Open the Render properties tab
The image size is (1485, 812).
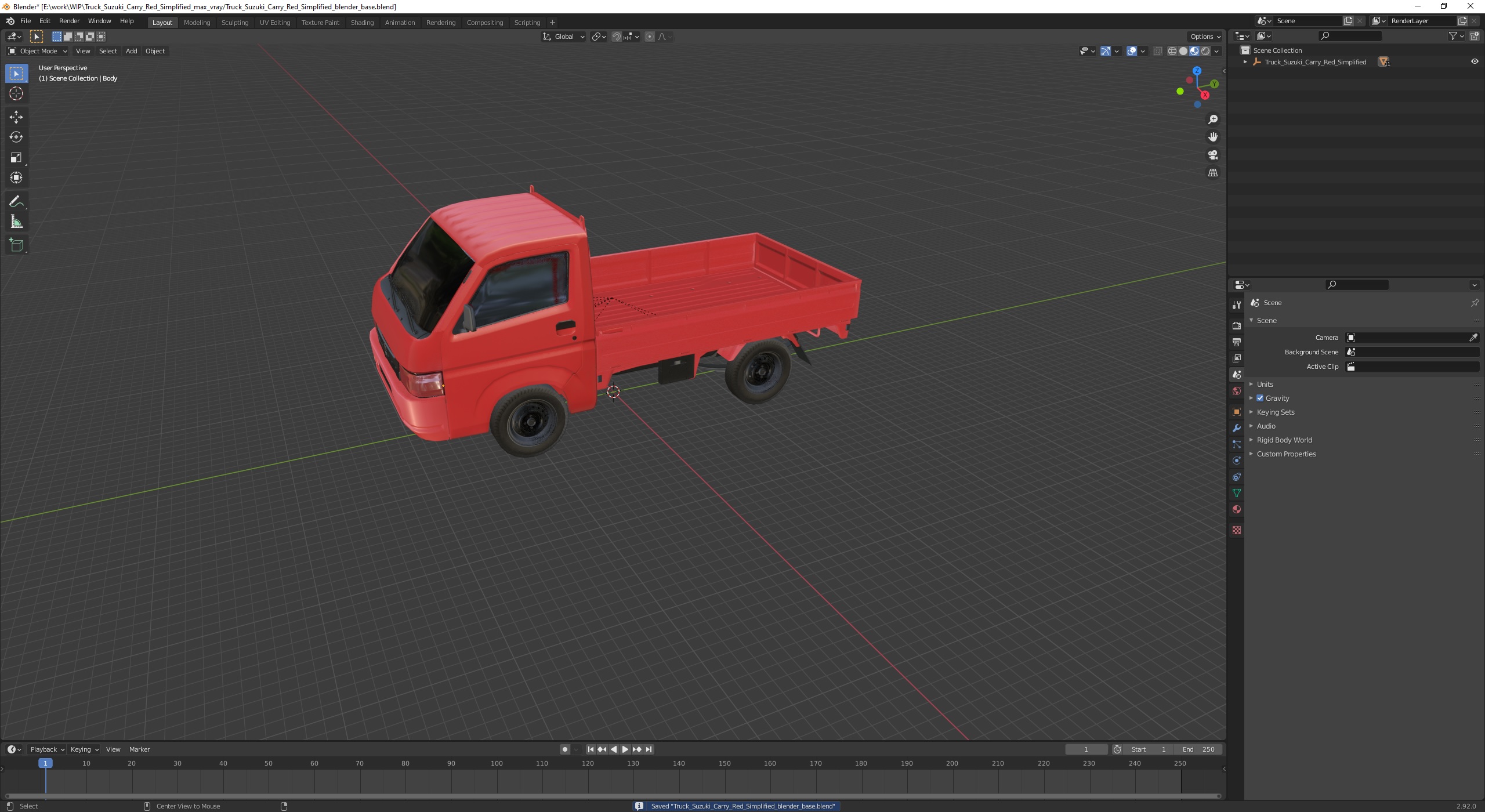click(1237, 326)
